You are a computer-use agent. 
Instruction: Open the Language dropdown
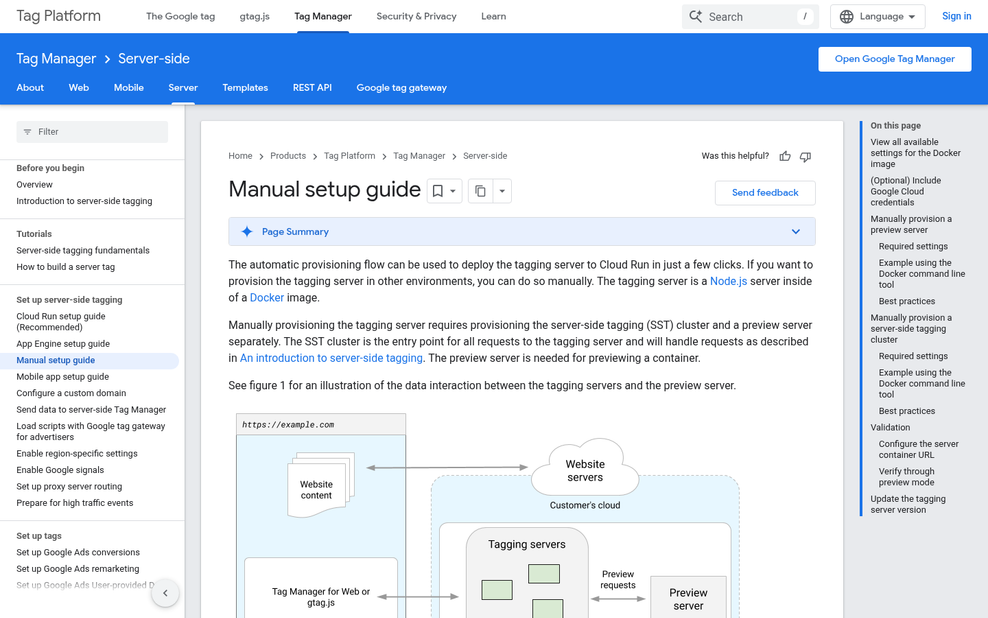click(878, 16)
